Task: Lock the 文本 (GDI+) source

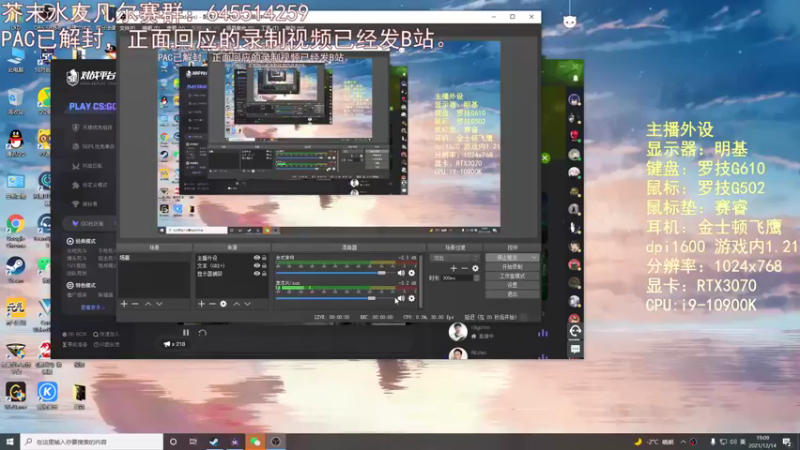Action: point(264,266)
